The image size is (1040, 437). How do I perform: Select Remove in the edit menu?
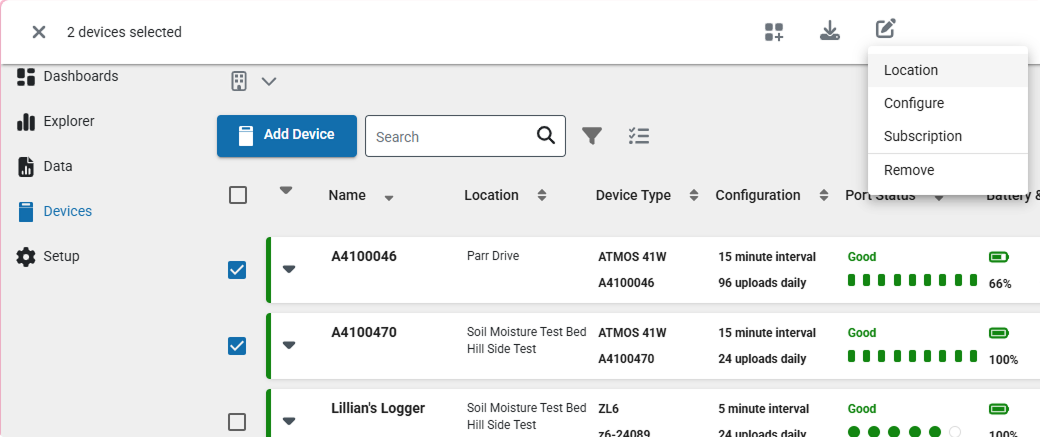[947, 170]
